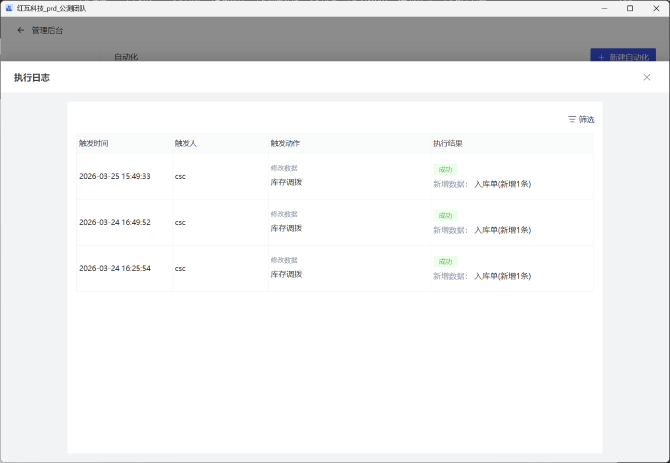Select log entry 2026-03-25 15:49:33
Viewport: 670px width, 463px height.
115,176
